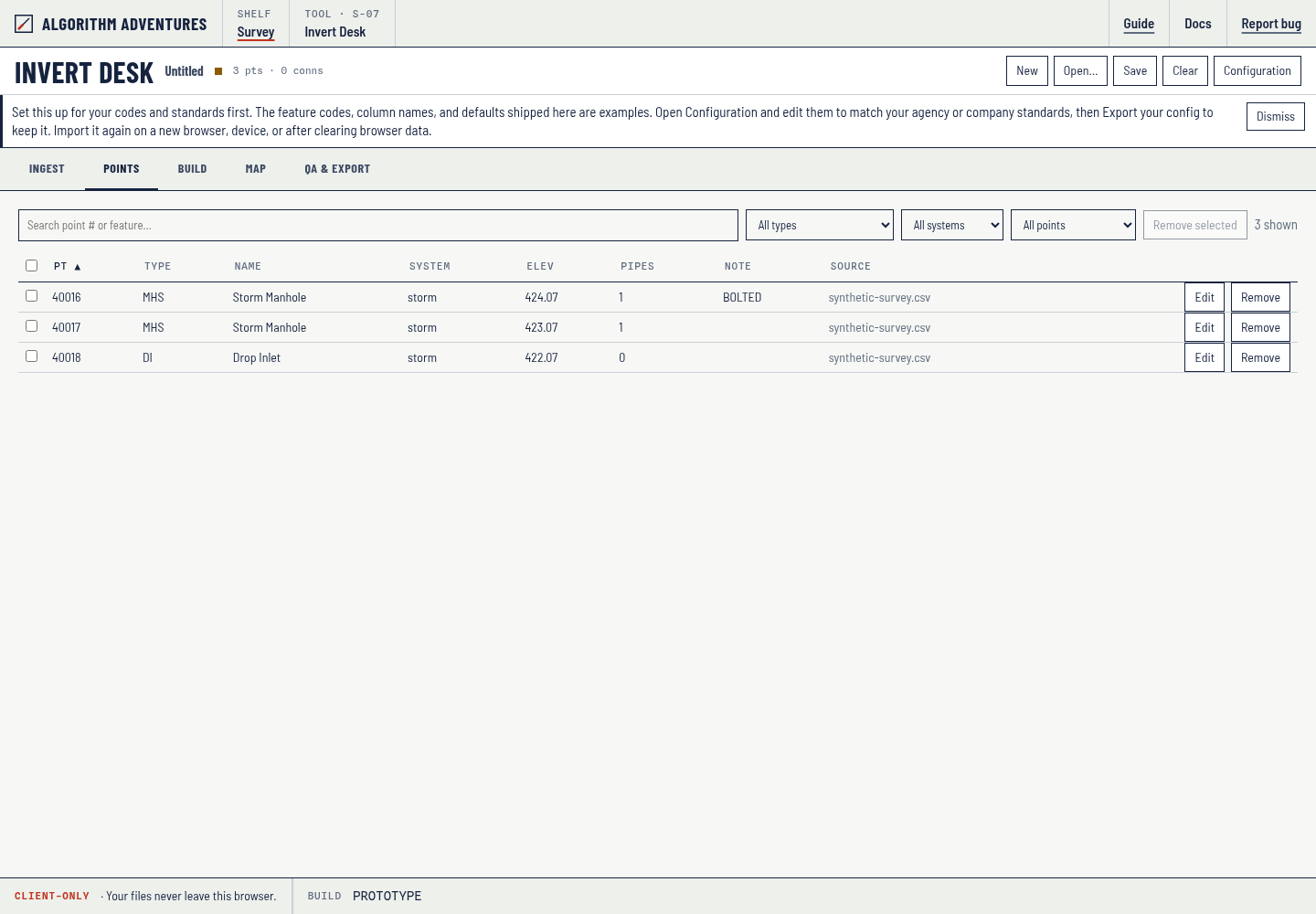Switch to the Map tab
Screen dimensions: 1316x914
point(256,169)
